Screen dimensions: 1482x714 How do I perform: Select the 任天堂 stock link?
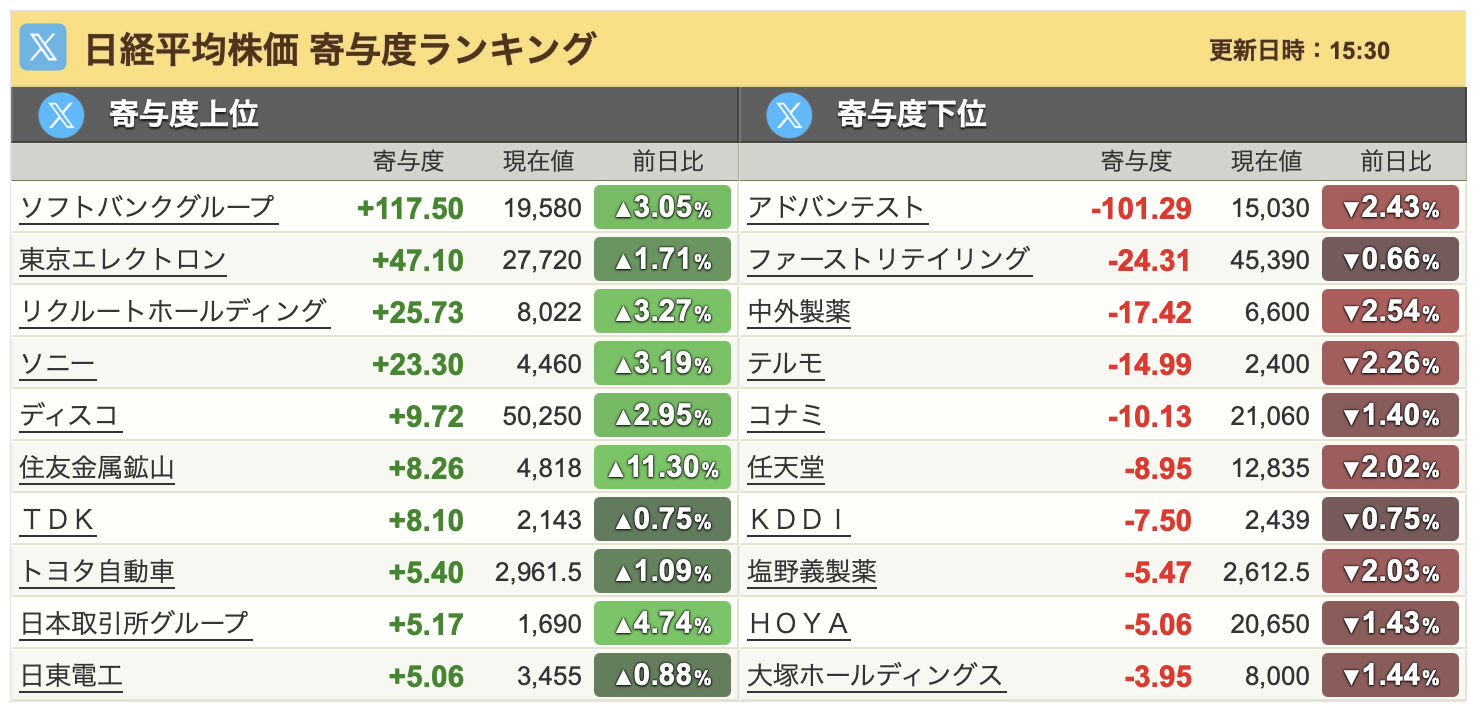(x=786, y=467)
